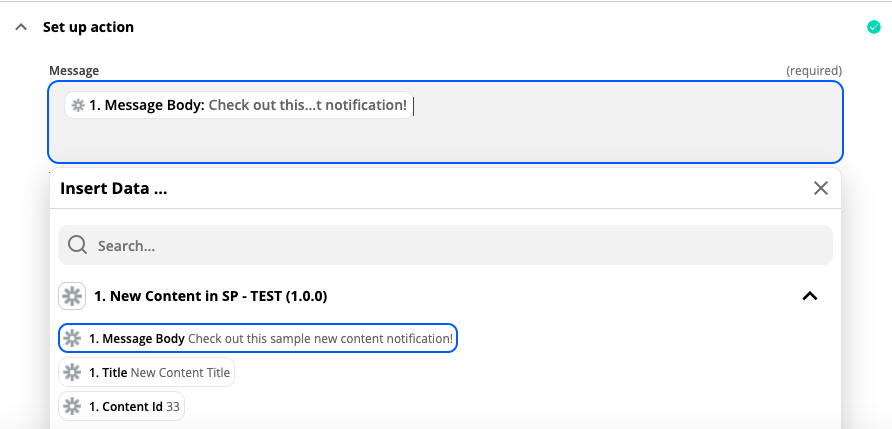Insert the Content Id 33 field
Image resolution: width=892 pixels, height=429 pixels.
(133, 406)
